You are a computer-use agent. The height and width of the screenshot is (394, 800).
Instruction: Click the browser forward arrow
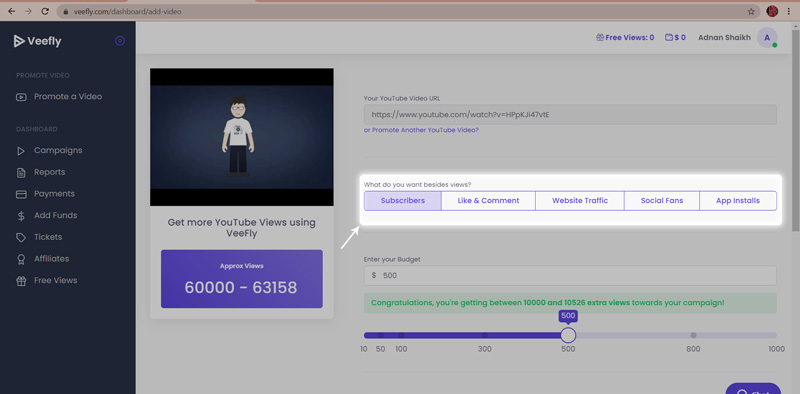[28, 11]
